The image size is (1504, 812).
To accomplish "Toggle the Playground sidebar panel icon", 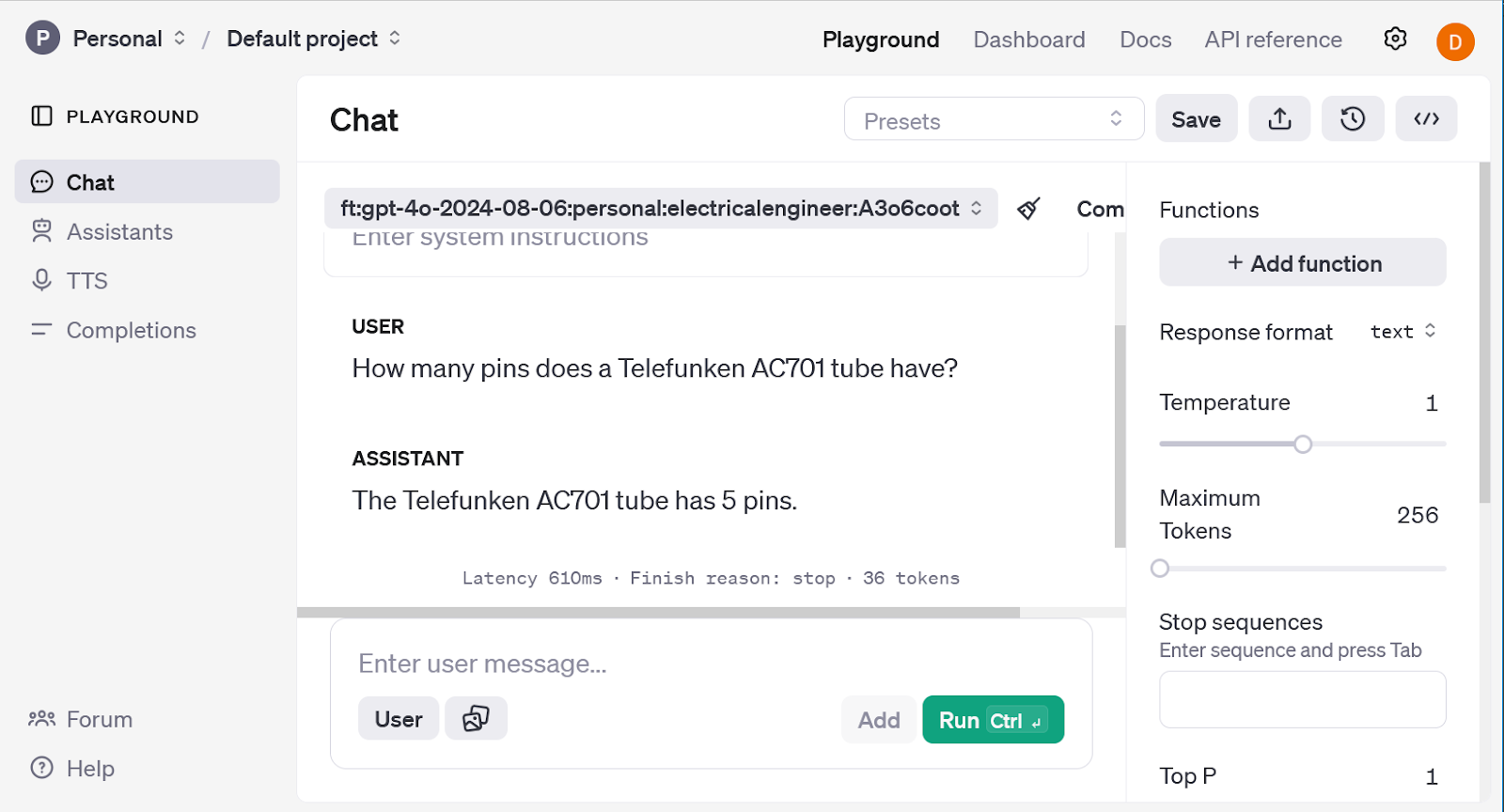I will 41,117.
